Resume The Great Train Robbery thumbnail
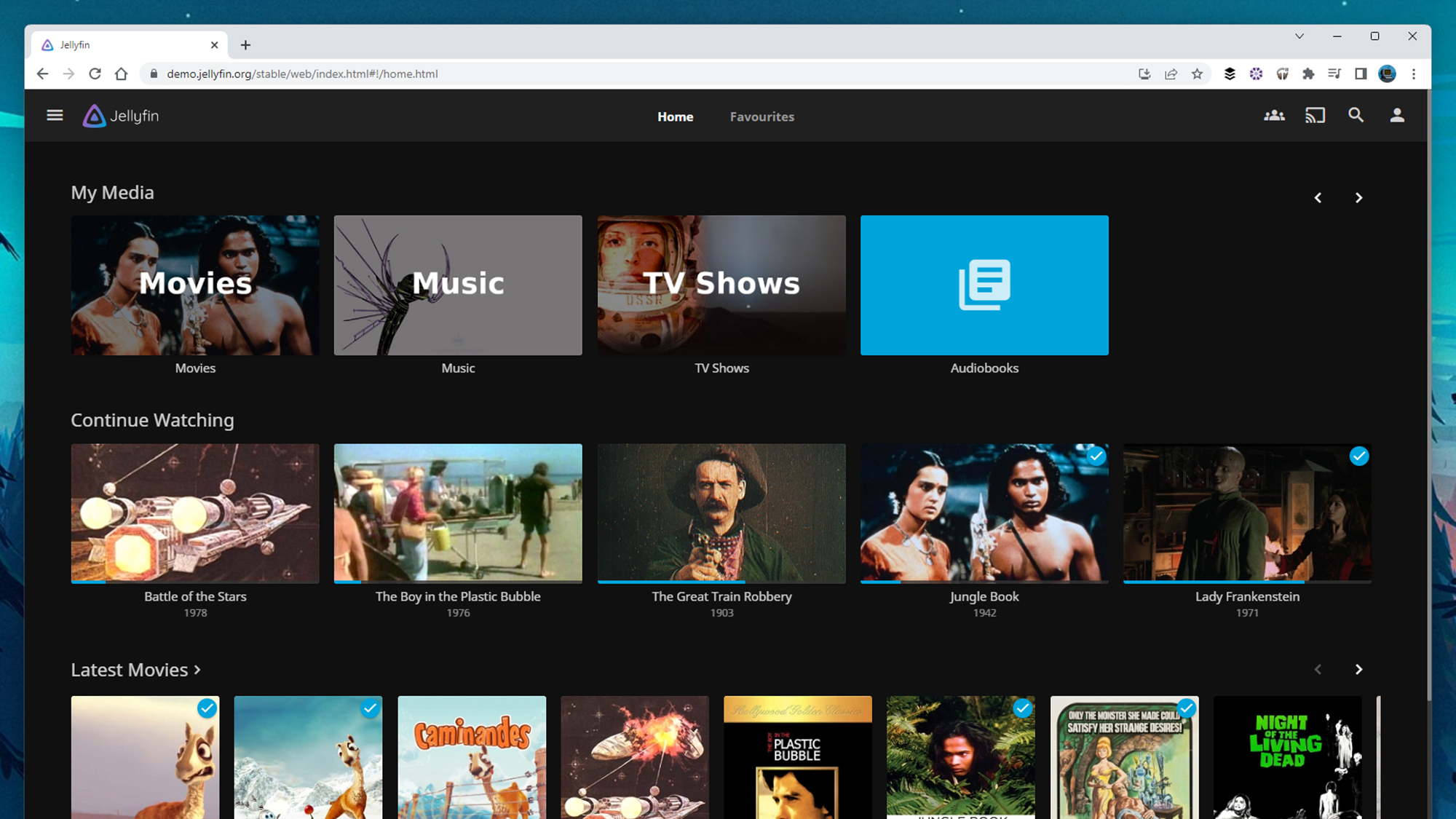The height and width of the screenshot is (819, 1456). tap(721, 513)
